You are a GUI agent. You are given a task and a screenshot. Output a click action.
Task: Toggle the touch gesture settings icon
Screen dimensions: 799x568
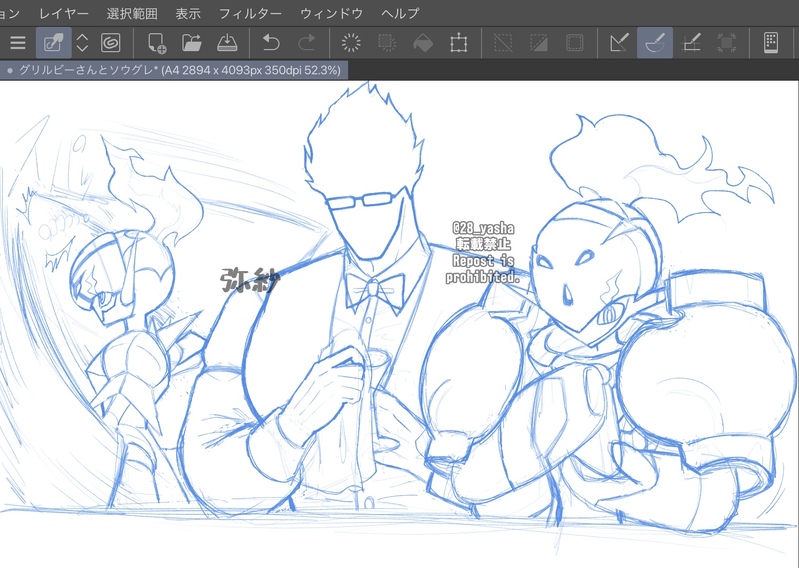54,43
